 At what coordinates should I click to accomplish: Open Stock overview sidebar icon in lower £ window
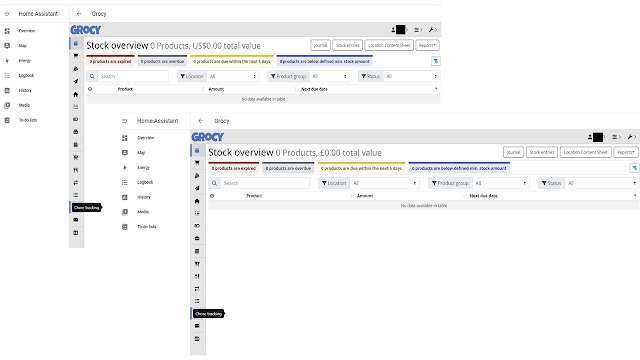click(197, 150)
